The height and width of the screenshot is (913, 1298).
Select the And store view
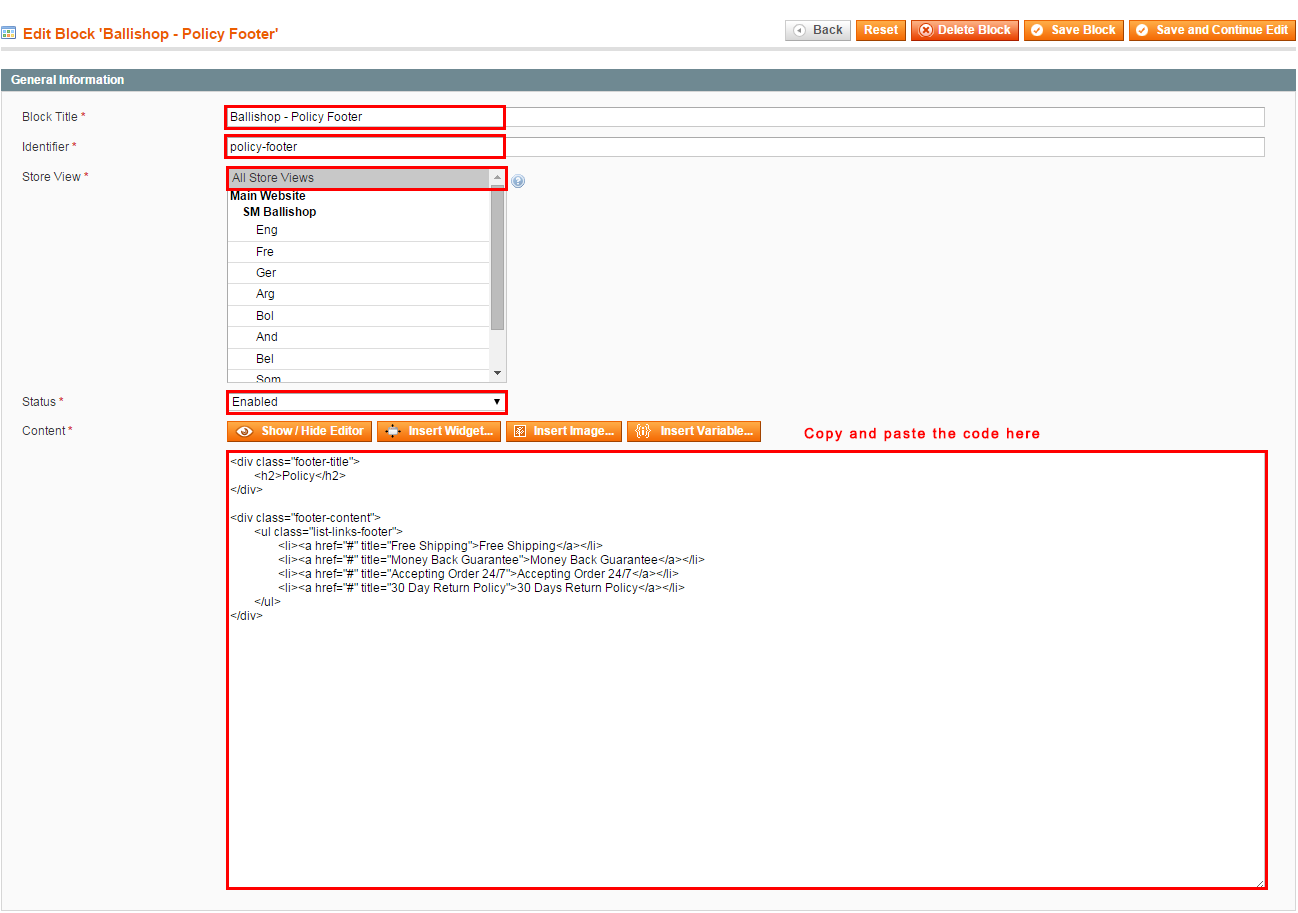pyautogui.click(x=359, y=337)
